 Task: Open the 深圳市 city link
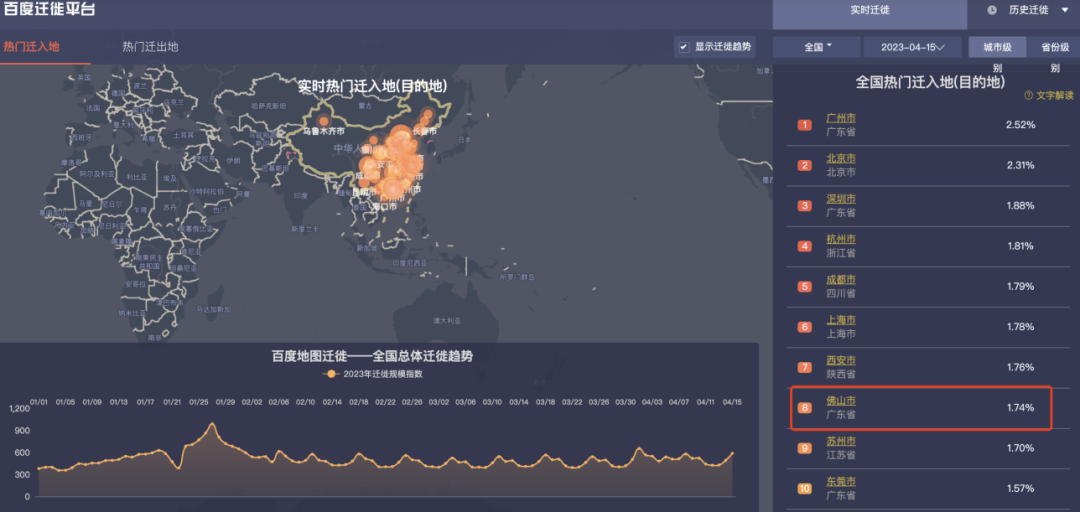click(841, 199)
